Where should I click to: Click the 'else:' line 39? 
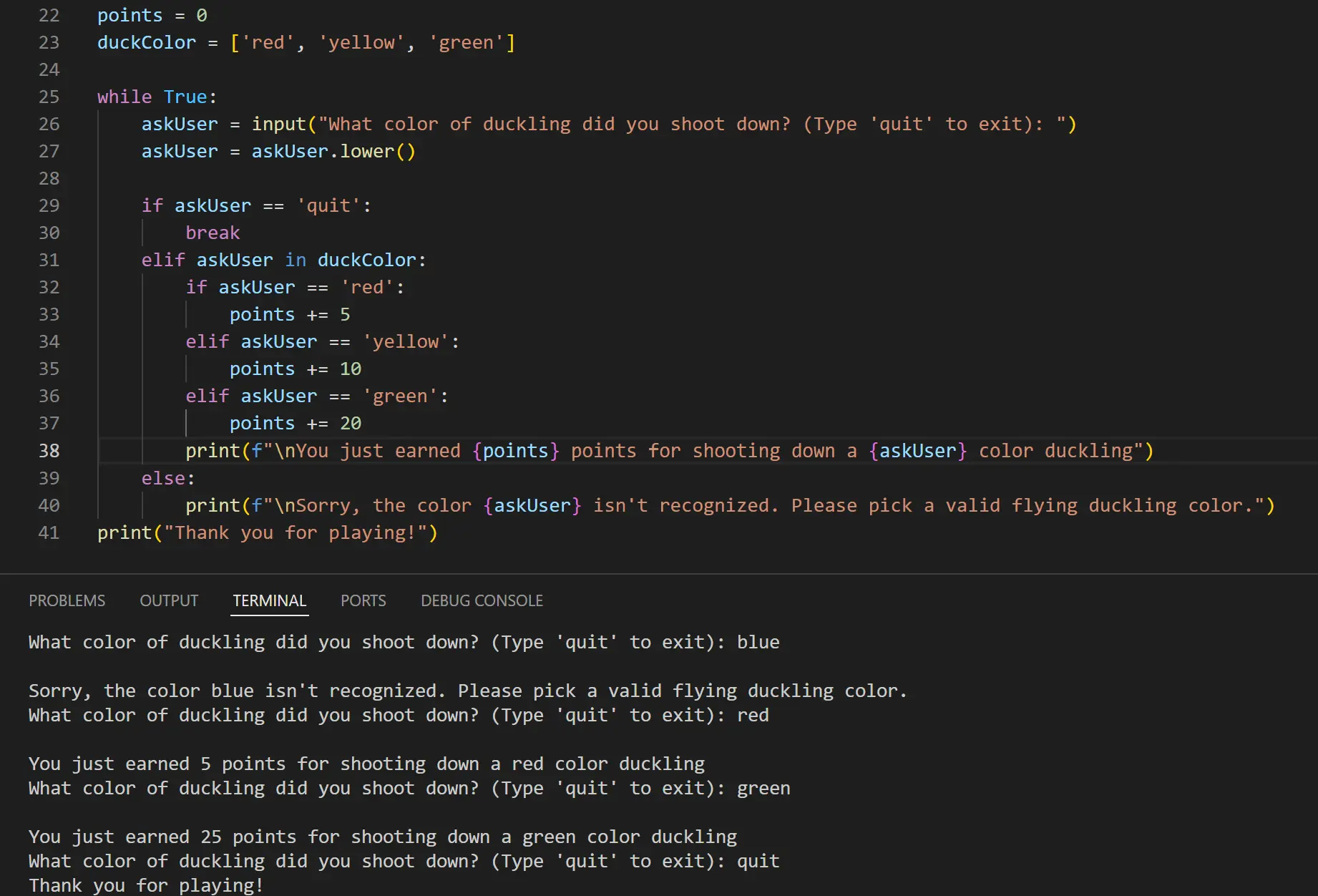(x=168, y=478)
